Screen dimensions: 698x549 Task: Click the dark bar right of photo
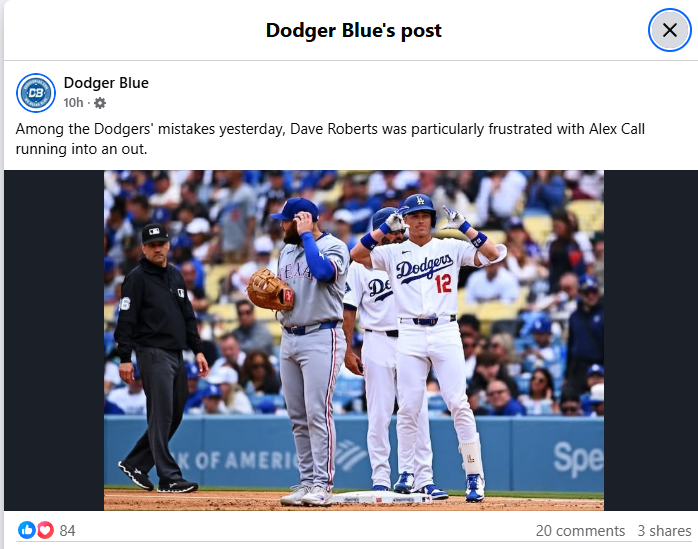[x=651, y=340]
